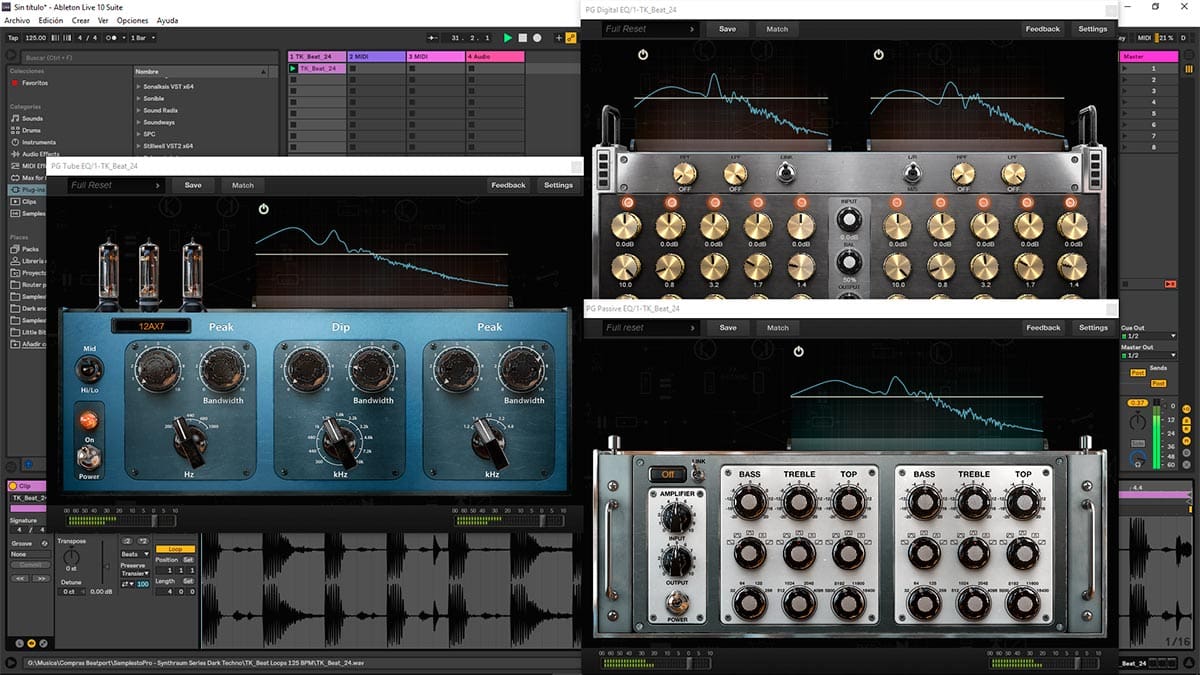Viewport: 1200px width, 675px height.
Task: Click Save in the PG Passive EQ window
Action: pos(727,328)
